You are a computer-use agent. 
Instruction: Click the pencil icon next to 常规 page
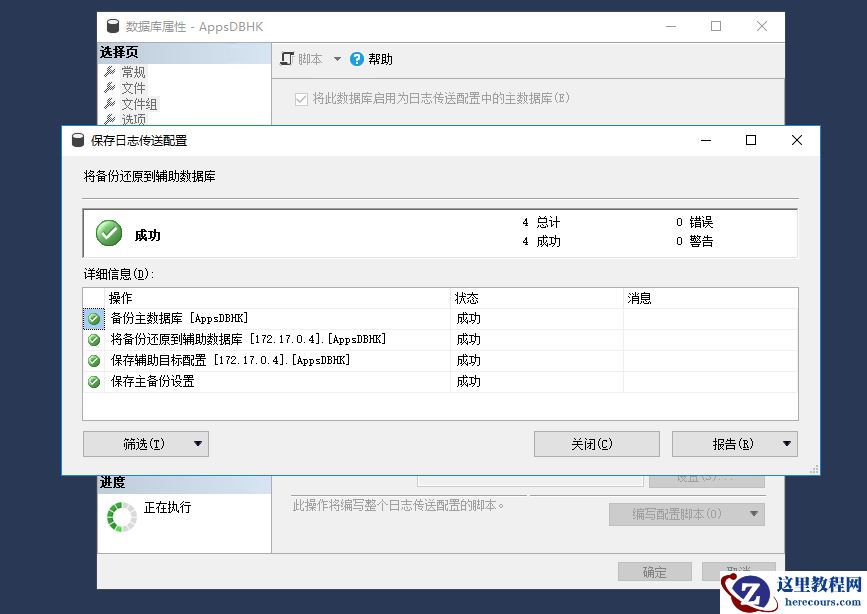[x=112, y=71]
